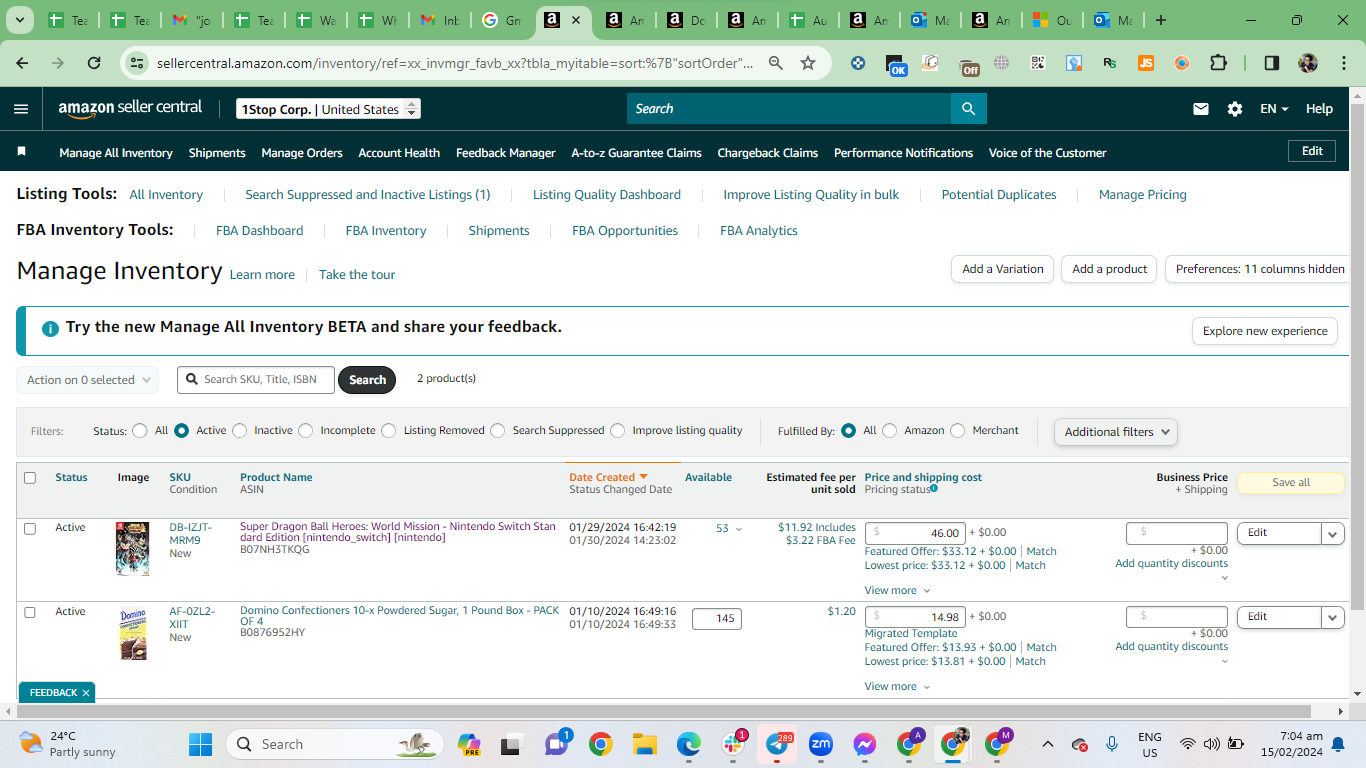Viewport: 1366px width, 768px height.
Task: Click the Search SKU, Title, ISBN field
Action: 256,380
